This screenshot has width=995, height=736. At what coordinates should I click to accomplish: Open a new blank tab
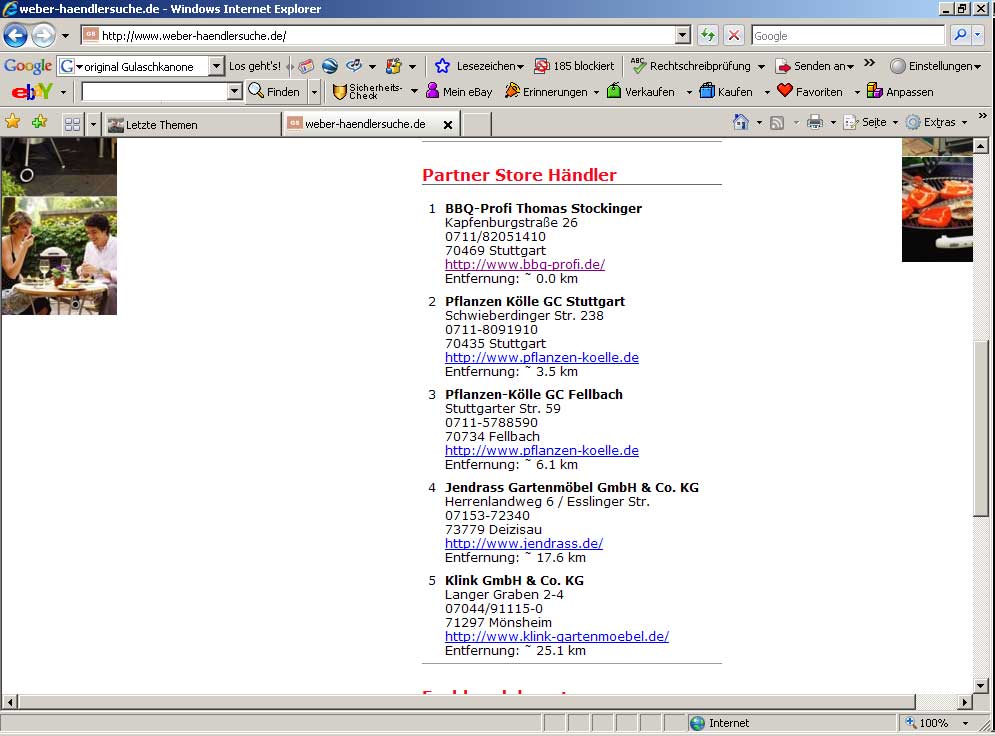point(477,125)
